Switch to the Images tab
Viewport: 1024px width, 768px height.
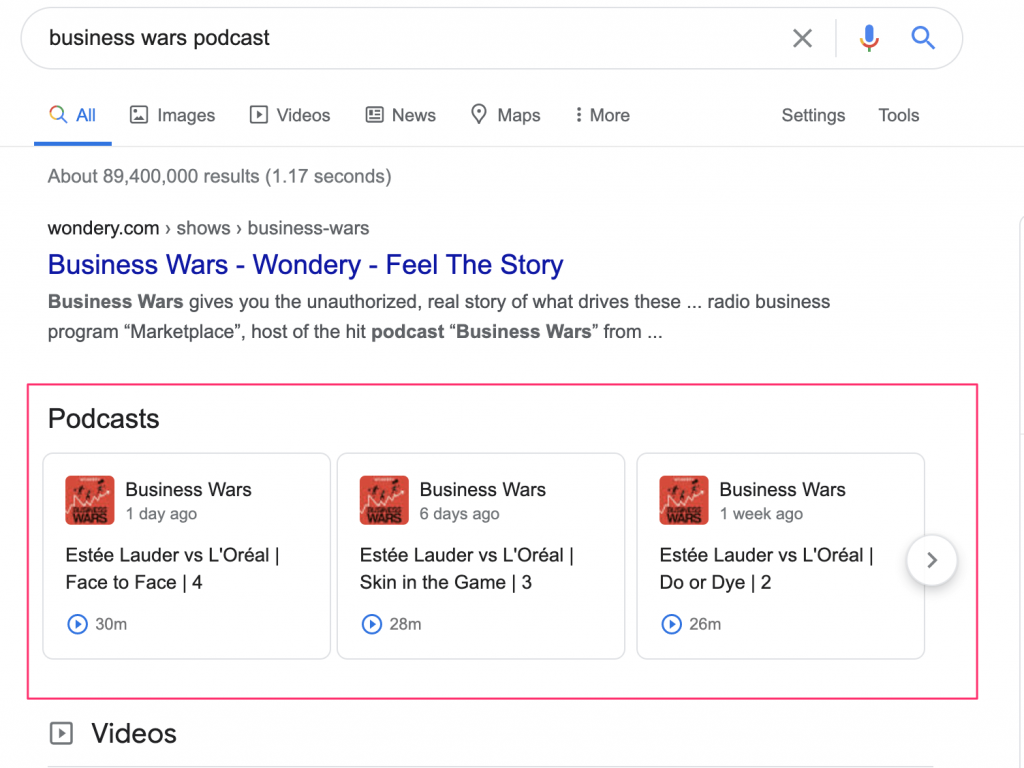[x=172, y=116]
